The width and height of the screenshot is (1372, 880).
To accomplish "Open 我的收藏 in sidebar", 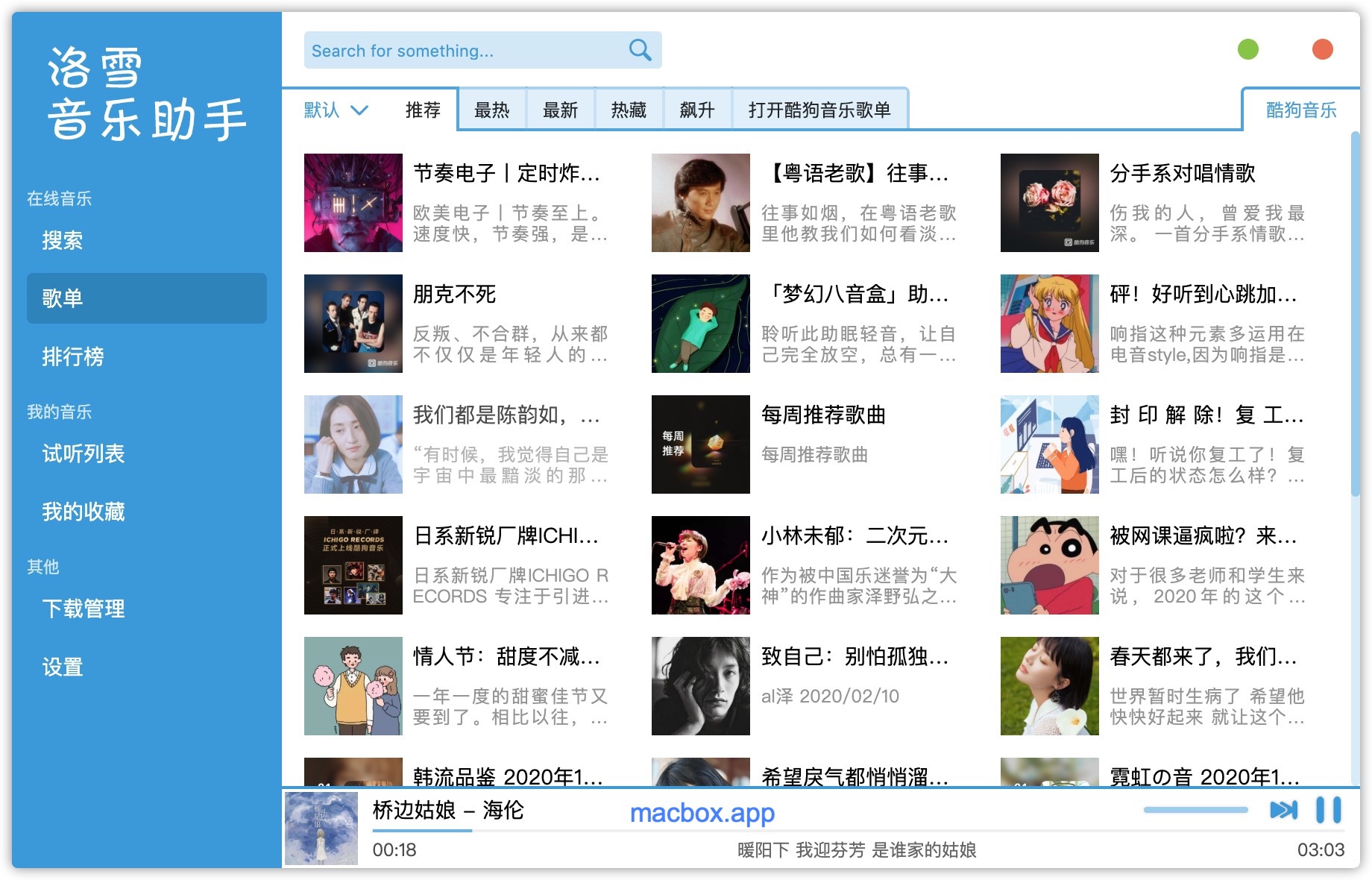I will [x=146, y=512].
